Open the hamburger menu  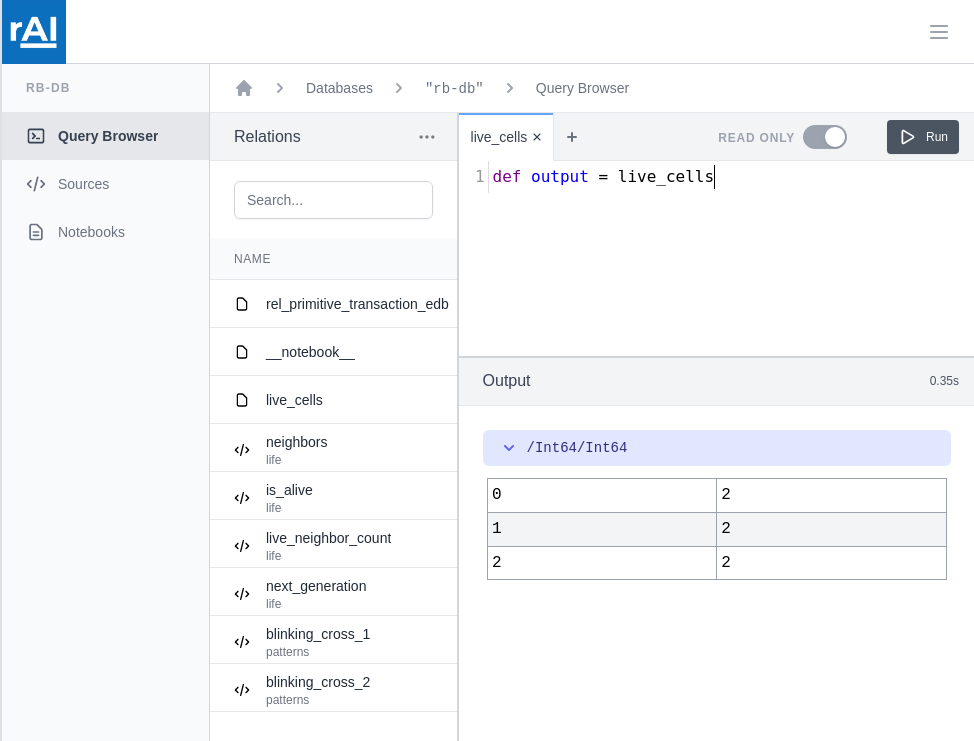pos(938,32)
